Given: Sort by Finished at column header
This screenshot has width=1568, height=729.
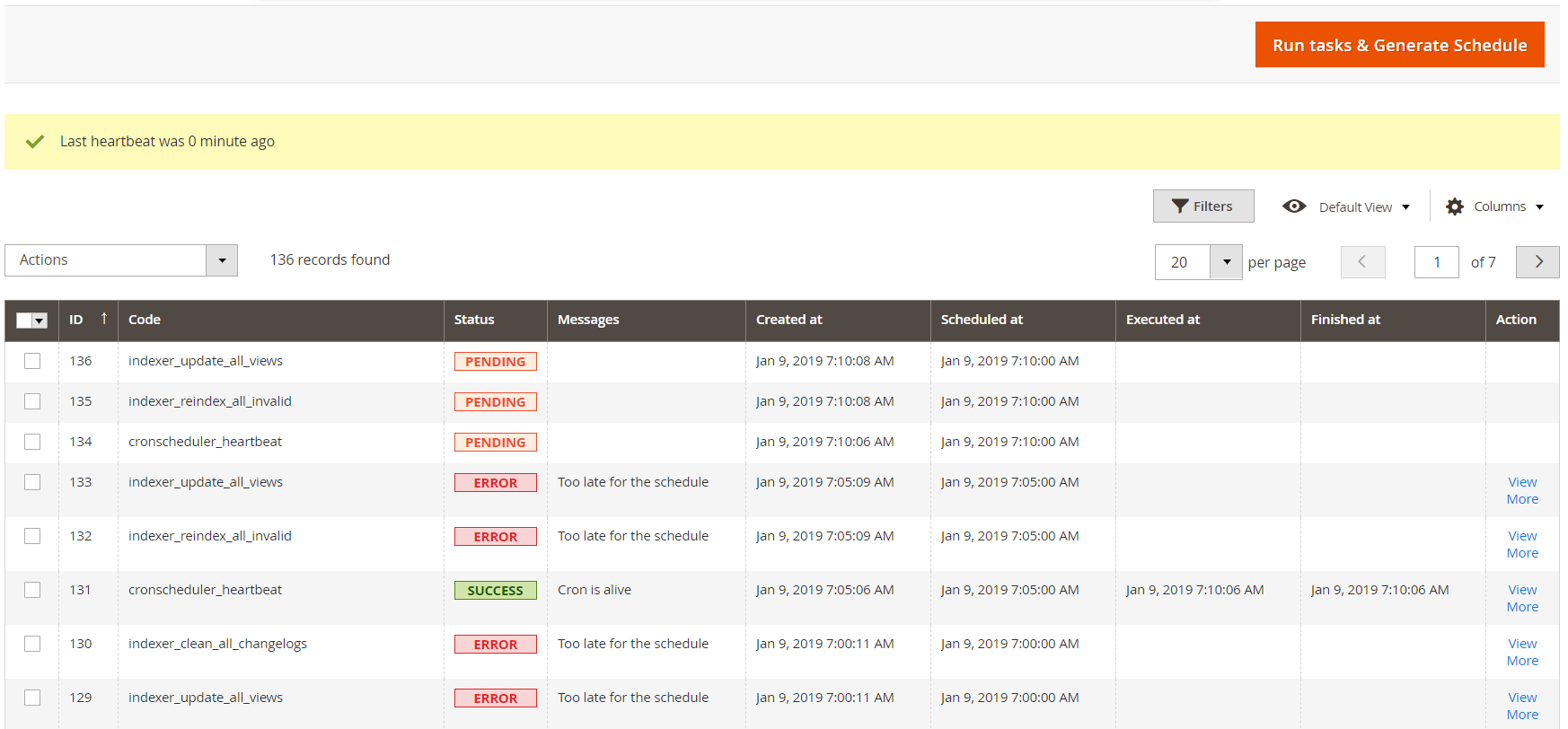Looking at the screenshot, I should click(1393, 320).
